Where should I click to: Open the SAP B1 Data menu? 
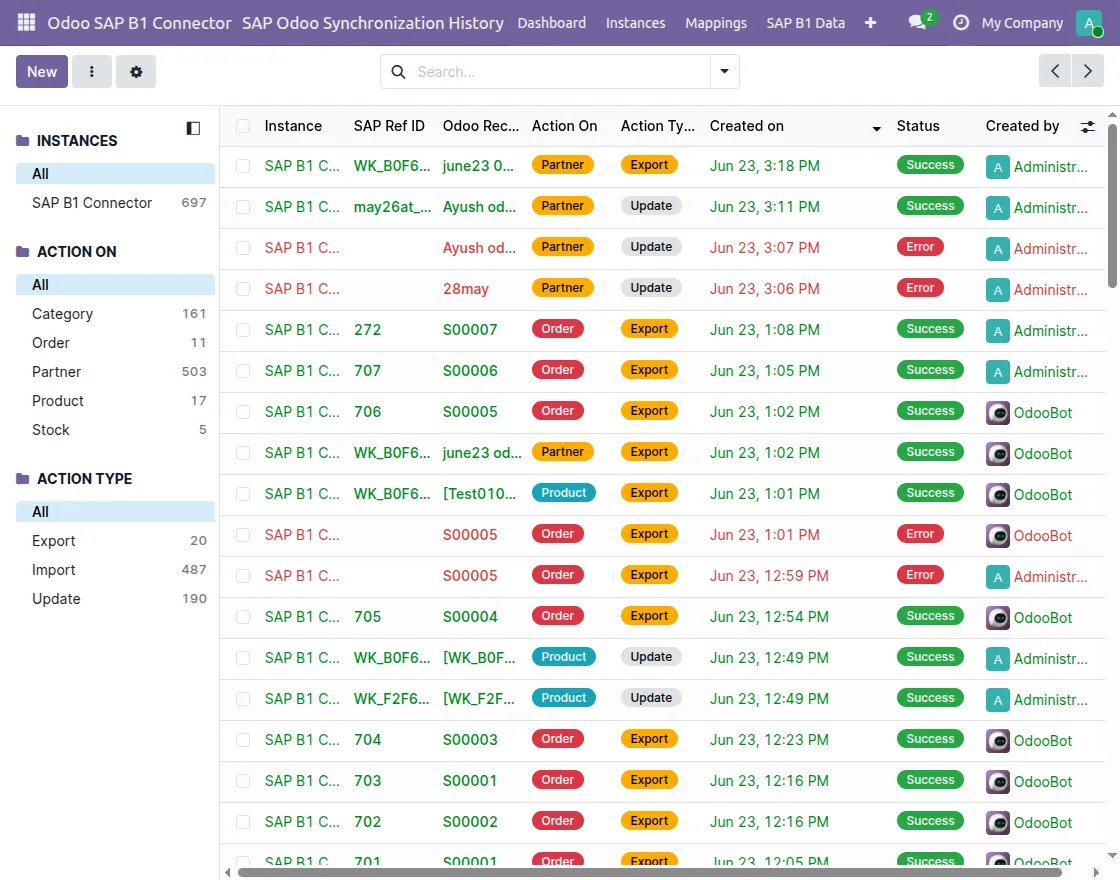coord(805,23)
